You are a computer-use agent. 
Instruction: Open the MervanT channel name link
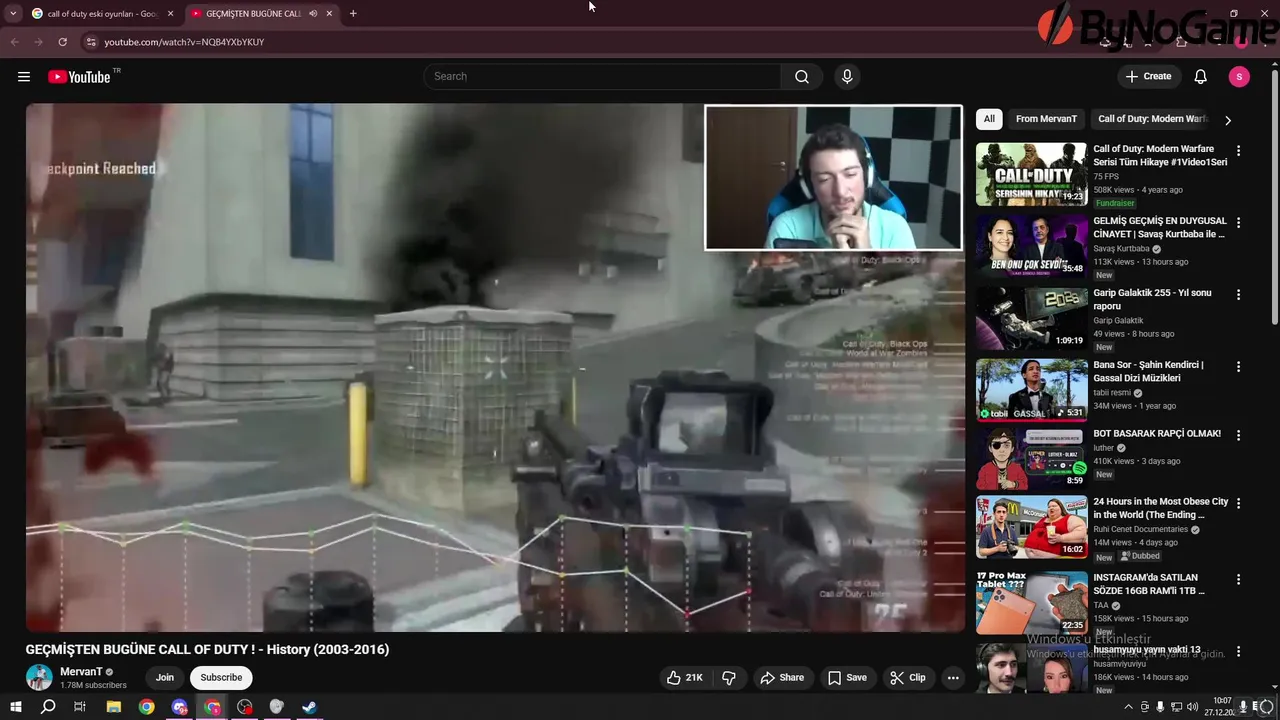click(81, 672)
